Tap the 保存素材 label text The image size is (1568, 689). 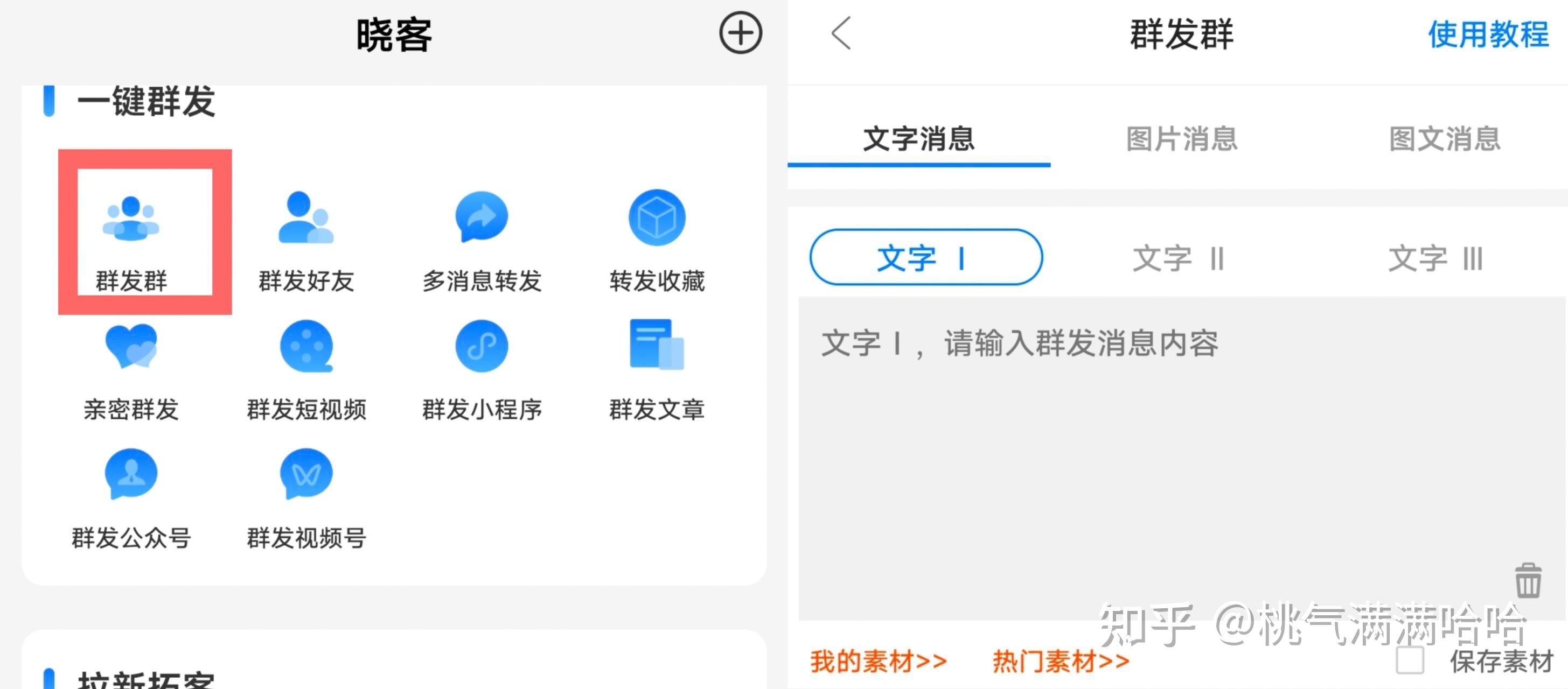point(1501,661)
